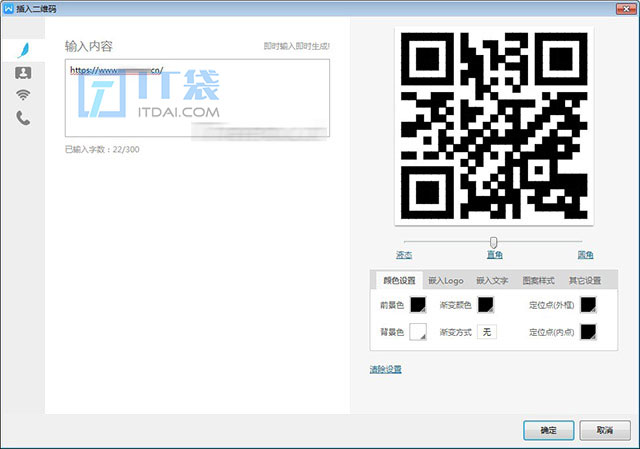Set corner style to 液态
Image resolution: width=640 pixels, height=449 pixels.
click(x=404, y=255)
